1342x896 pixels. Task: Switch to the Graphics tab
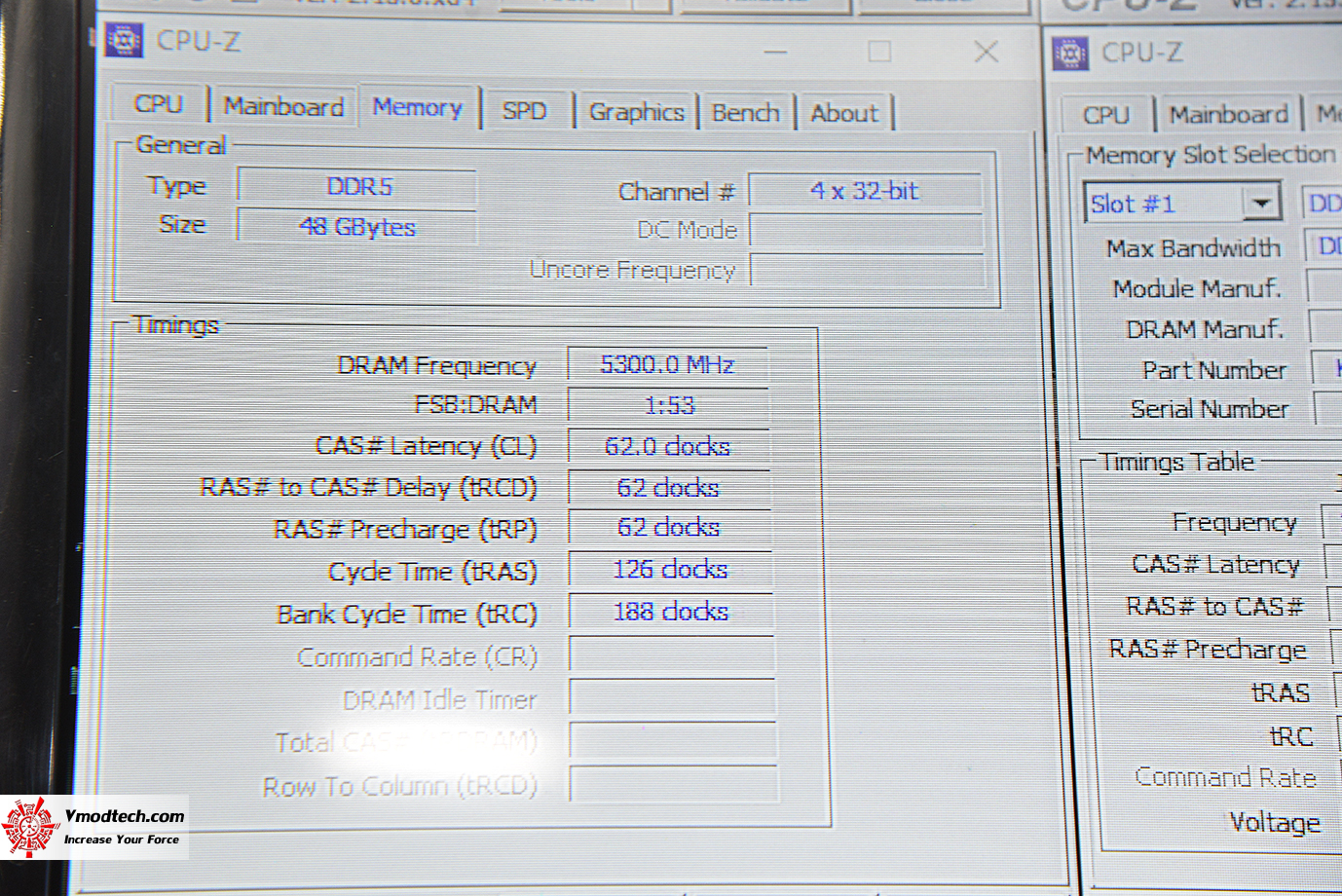click(637, 113)
